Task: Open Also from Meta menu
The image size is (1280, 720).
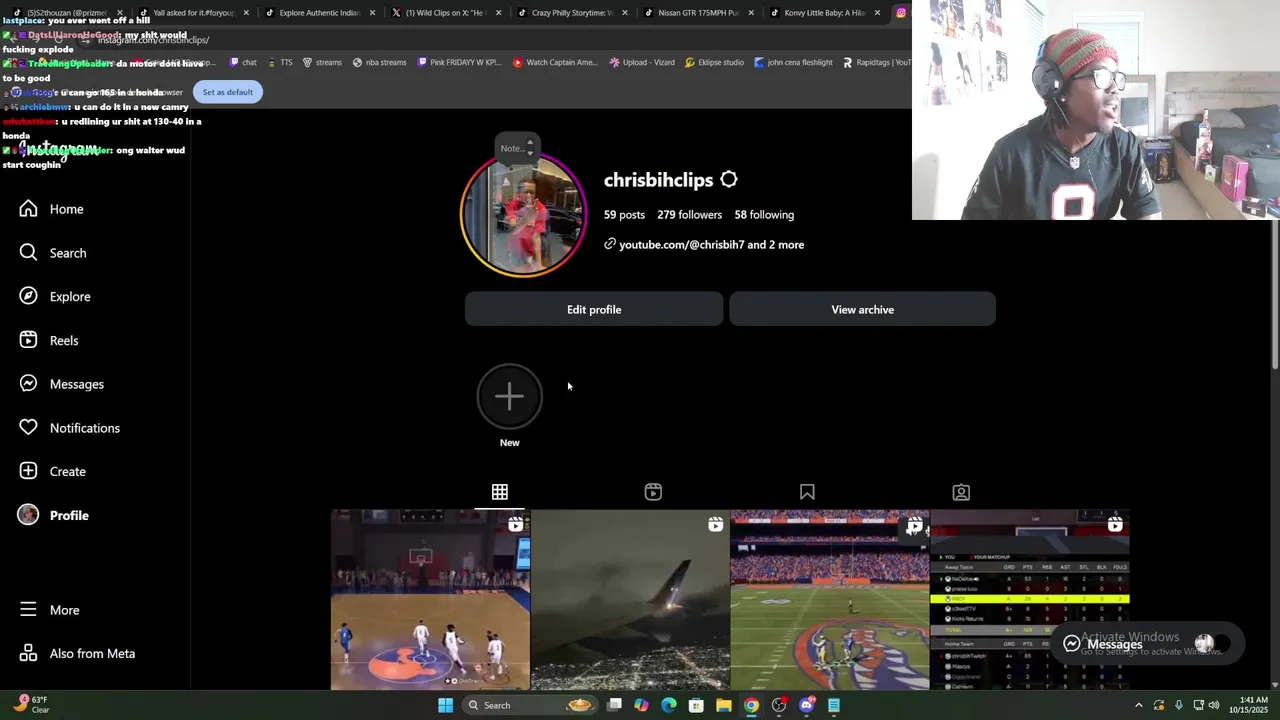Action: (77, 654)
